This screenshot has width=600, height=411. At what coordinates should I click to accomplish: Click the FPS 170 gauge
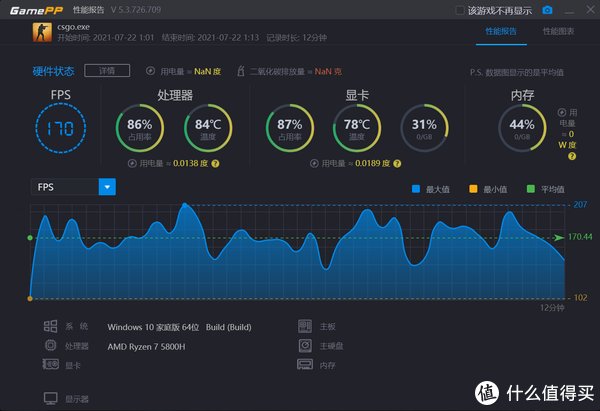[60, 128]
